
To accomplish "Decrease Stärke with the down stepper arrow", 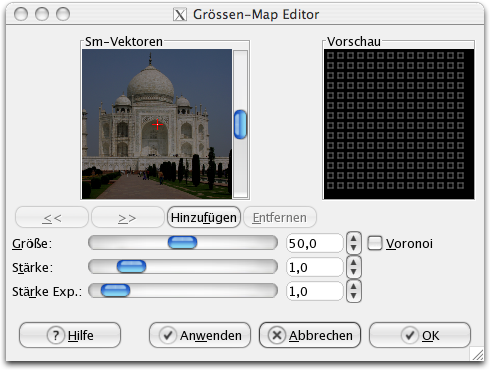I will [x=354, y=272].
